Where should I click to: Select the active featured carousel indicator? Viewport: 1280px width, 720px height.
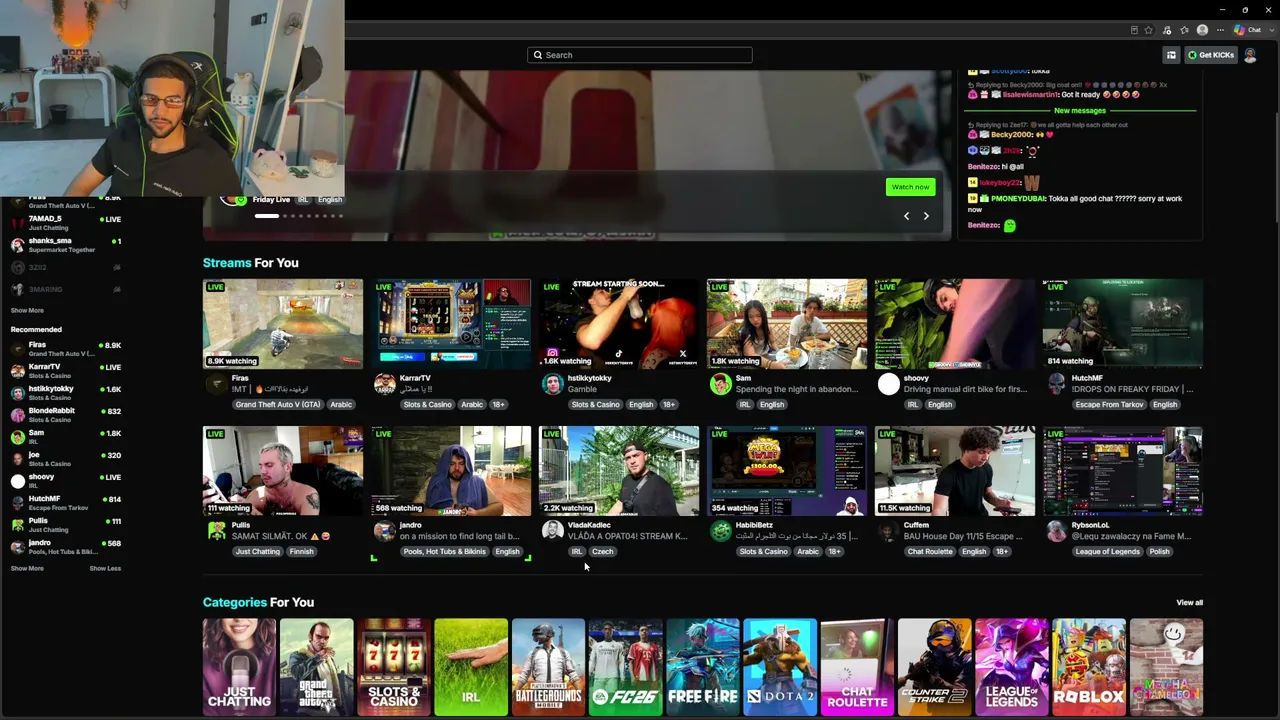click(266, 216)
